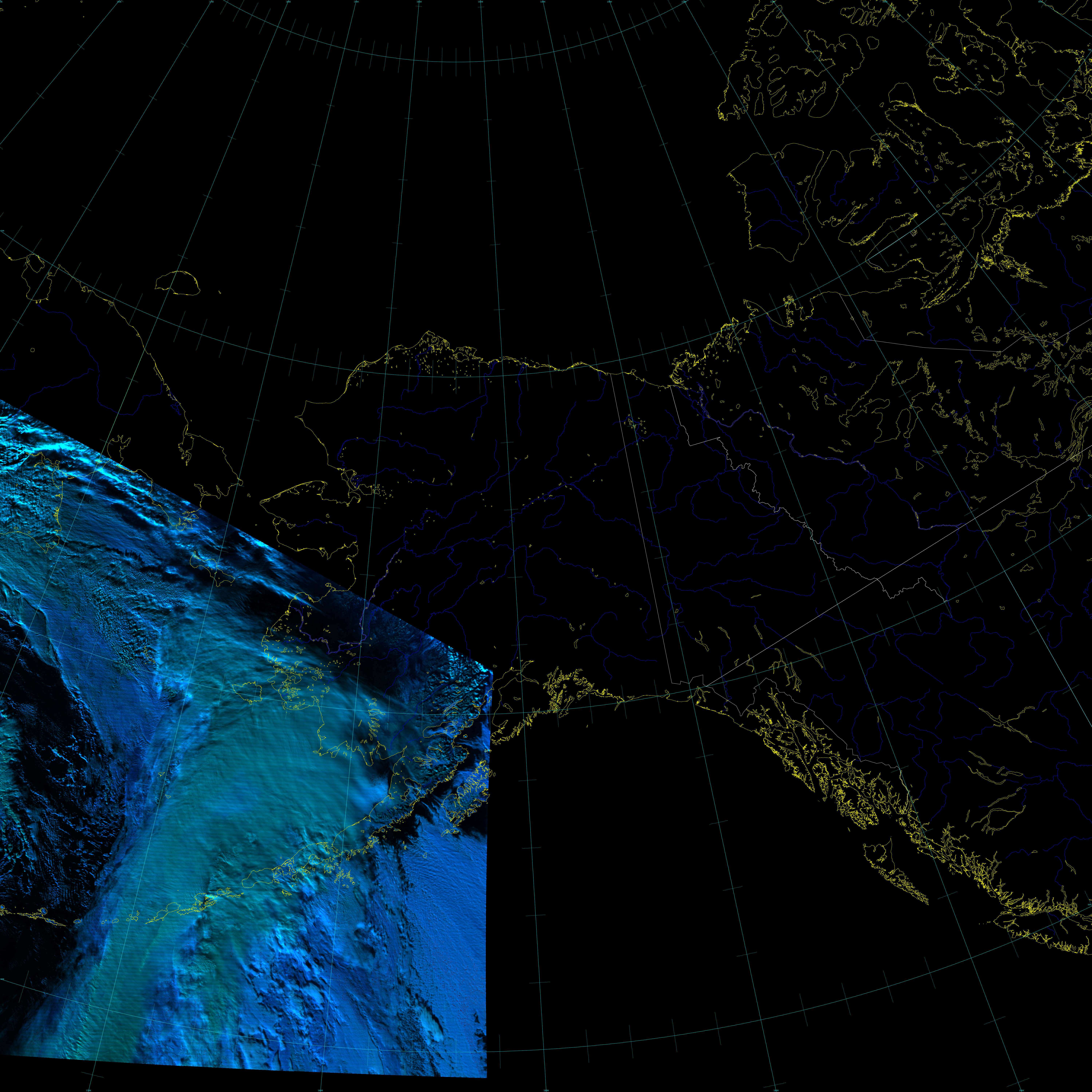Screen dimensions: 1092x1092
Task: Click the 180E longitude grid label
Action: tap(288, 2)
